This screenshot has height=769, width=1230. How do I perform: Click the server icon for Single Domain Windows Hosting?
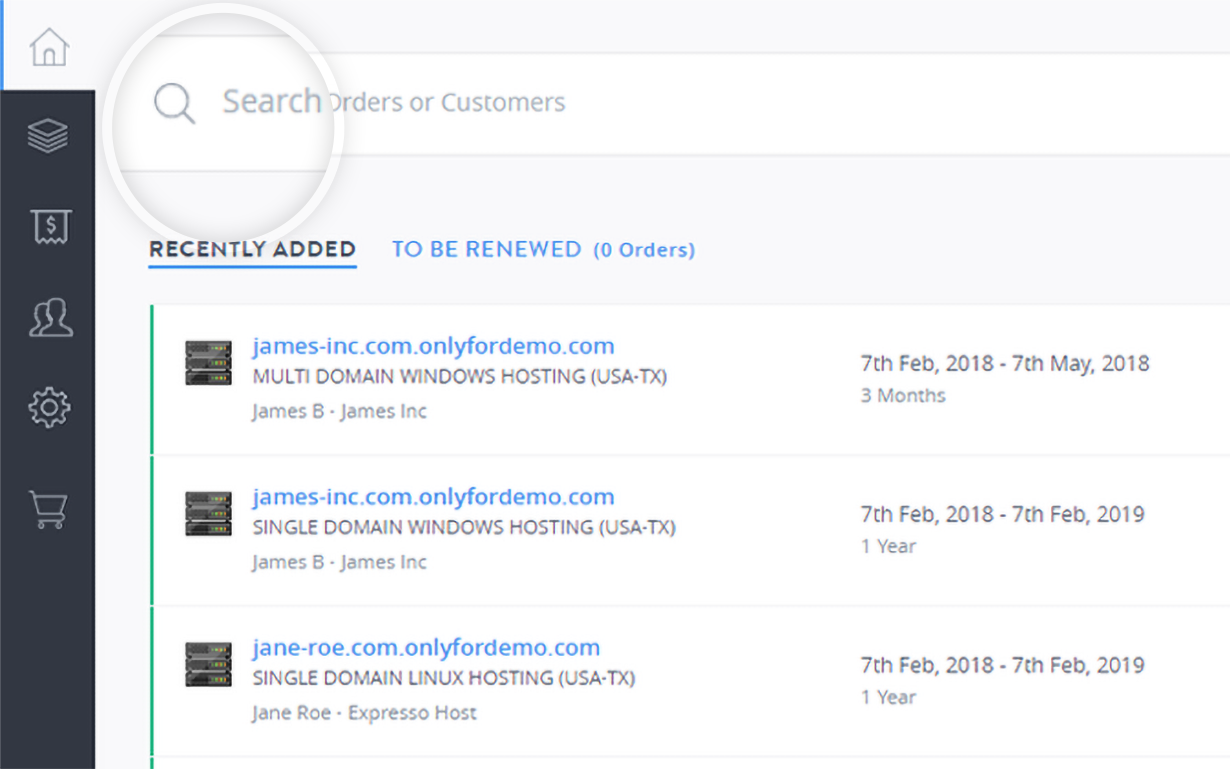(x=208, y=513)
